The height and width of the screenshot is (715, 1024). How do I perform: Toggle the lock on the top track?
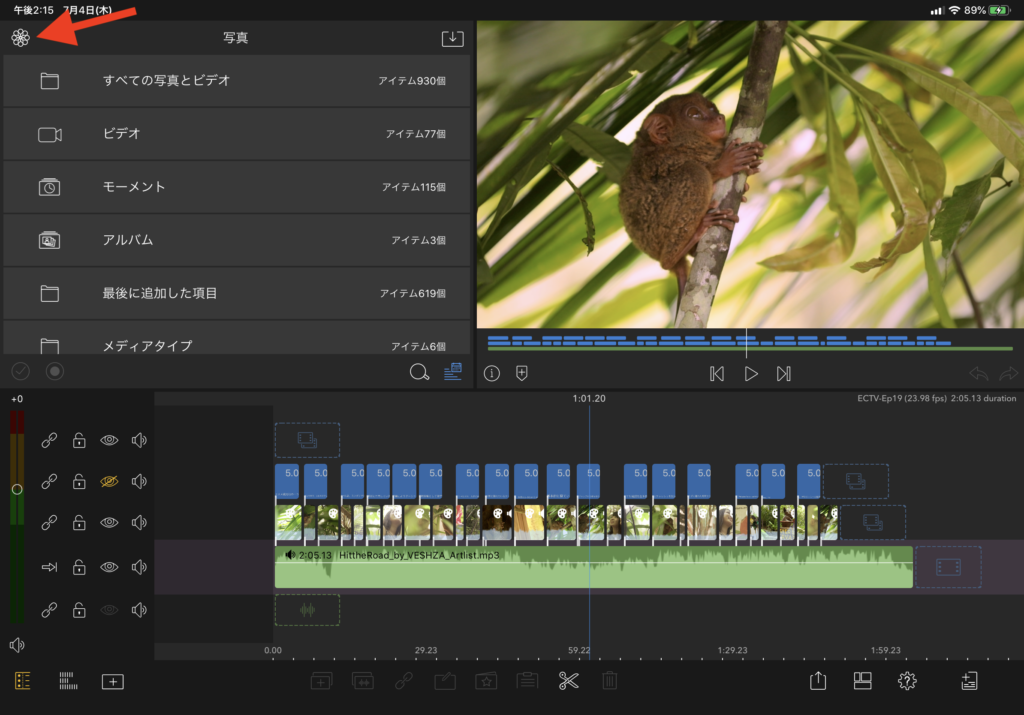point(79,440)
